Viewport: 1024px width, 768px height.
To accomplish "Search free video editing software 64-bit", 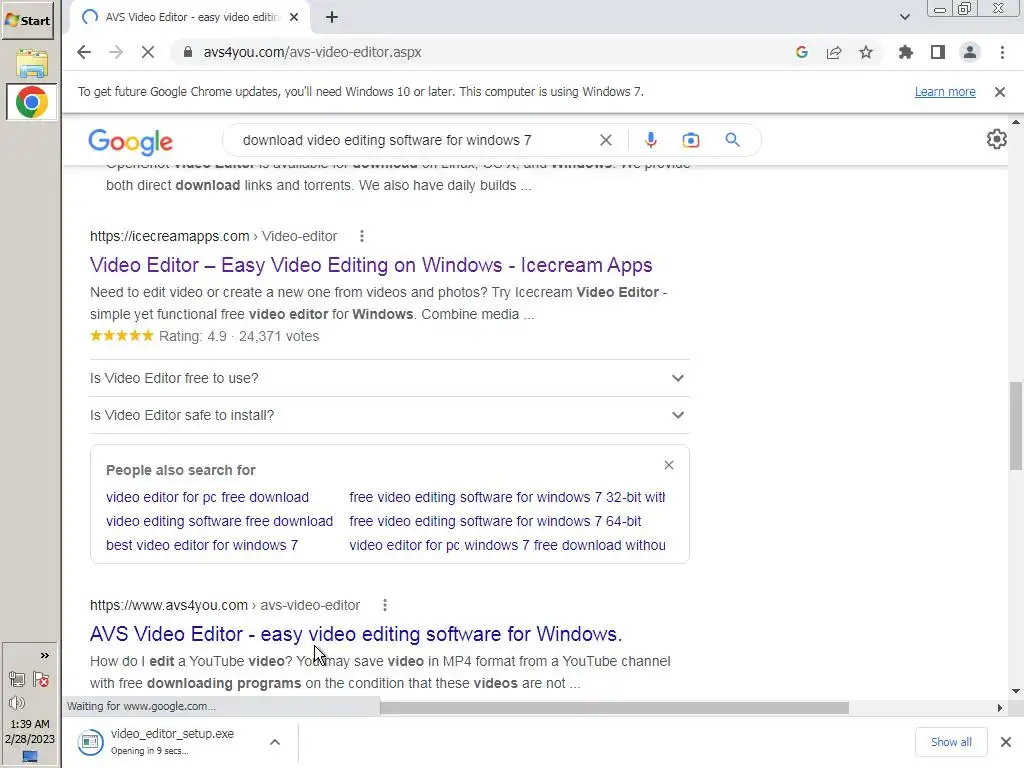I will (x=495, y=521).
